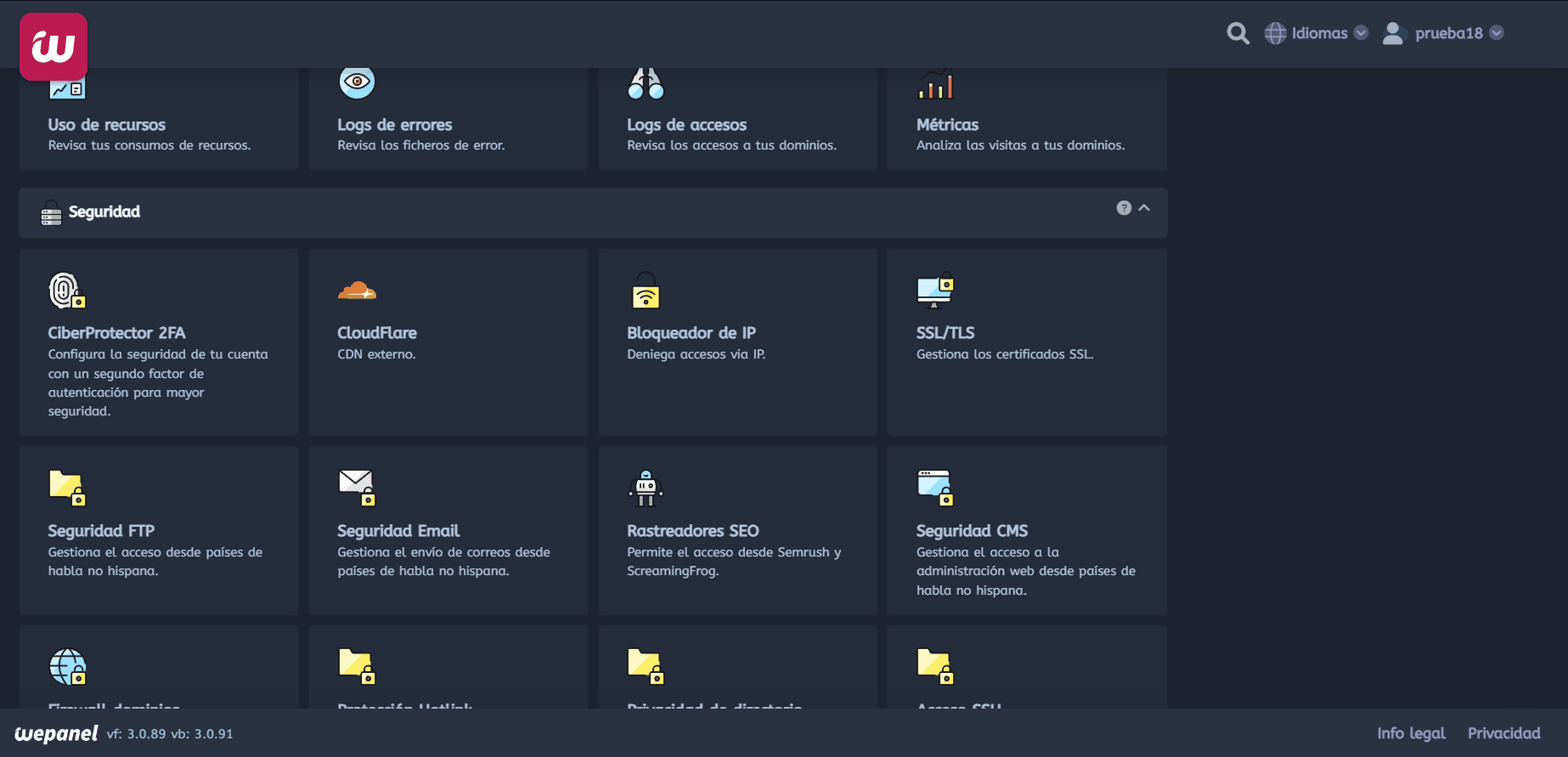
Task: Open the search magnifier icon
Action: [1238, 33]
